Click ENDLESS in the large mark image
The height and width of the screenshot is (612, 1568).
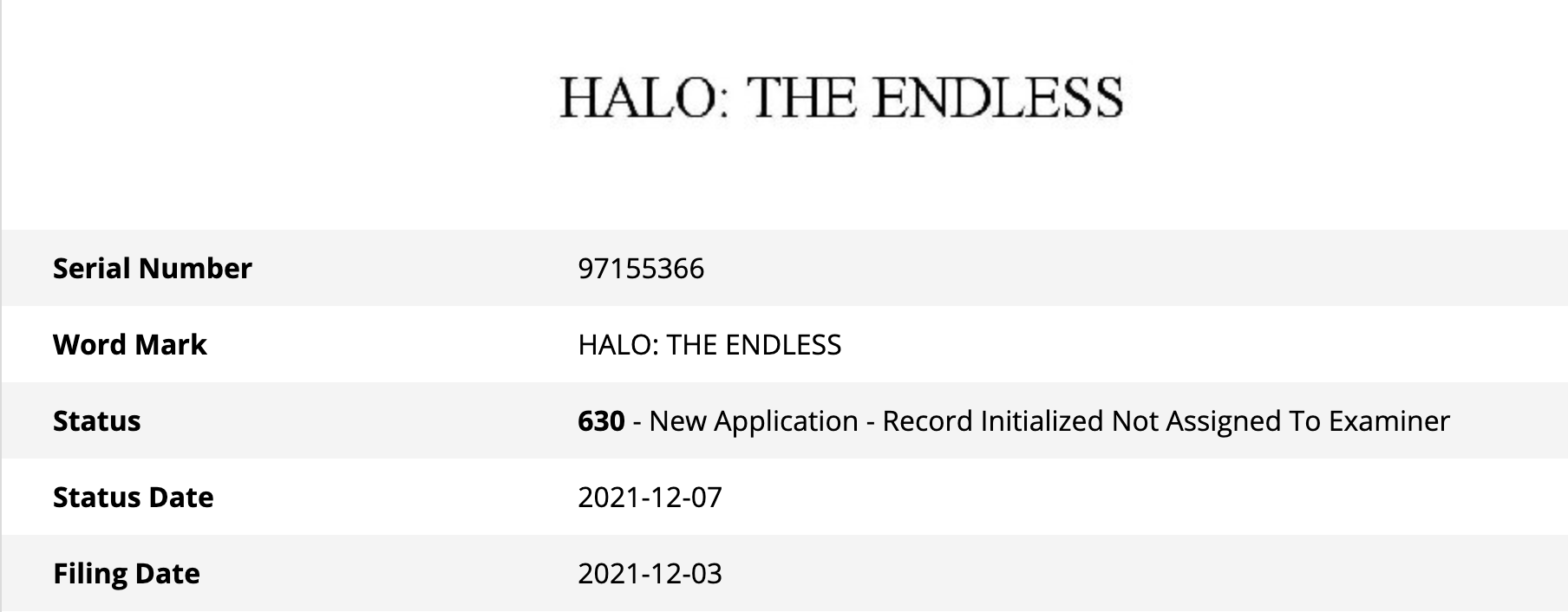pyautogui.click(x=997, y=98)
